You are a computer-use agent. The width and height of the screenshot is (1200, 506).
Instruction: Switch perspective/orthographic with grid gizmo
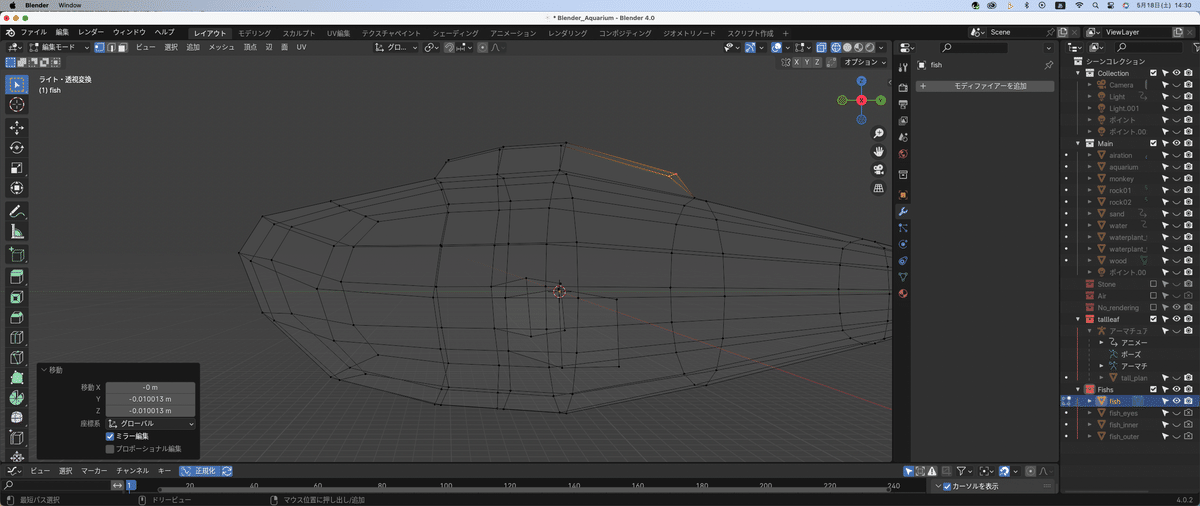tap(878, 187)
